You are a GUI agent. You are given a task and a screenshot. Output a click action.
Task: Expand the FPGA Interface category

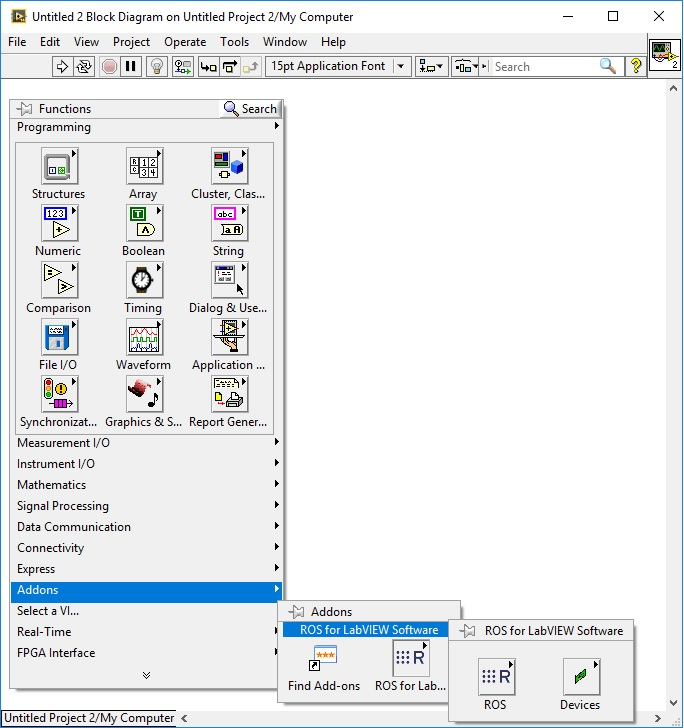pyautogui.click(x=146, y=652)
